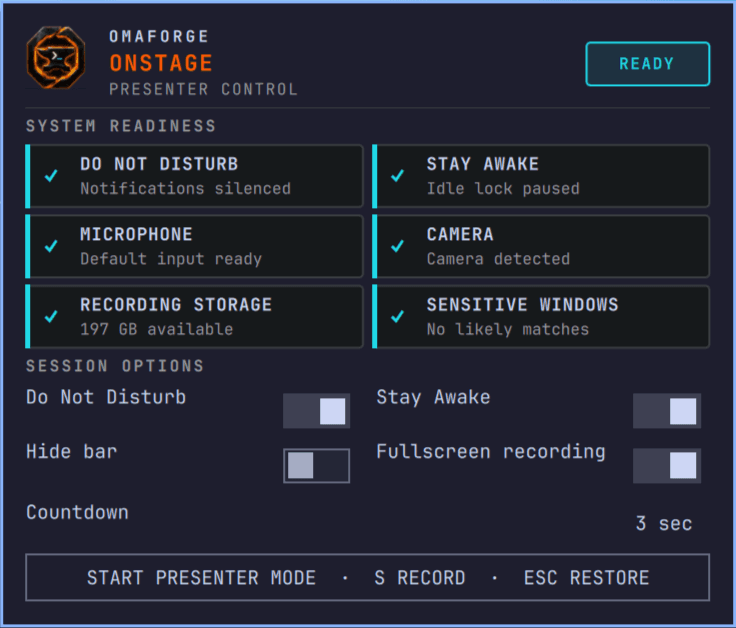Click the 'Idle lock paused' text
Screen dimensions: 736x628
click(503, 189)
